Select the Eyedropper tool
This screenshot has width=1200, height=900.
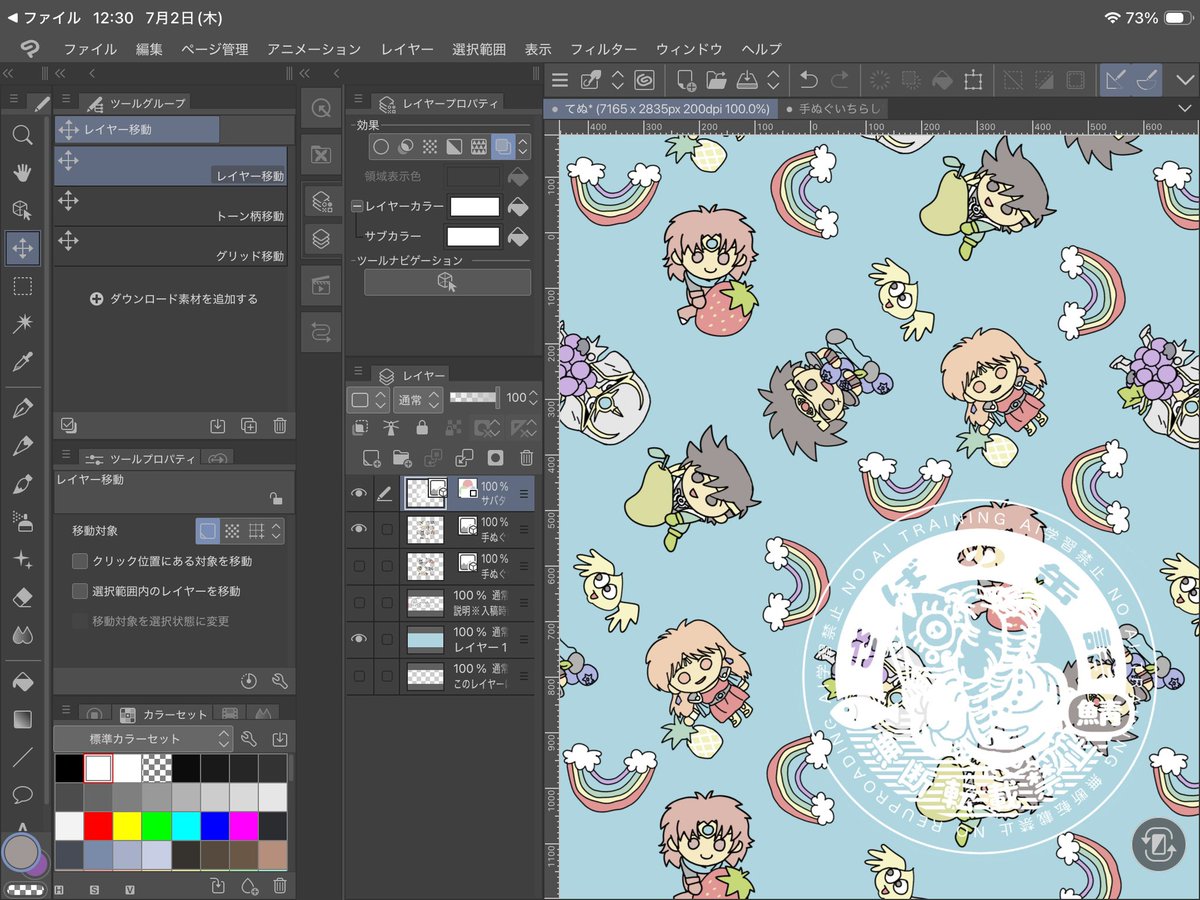point(22,361)
